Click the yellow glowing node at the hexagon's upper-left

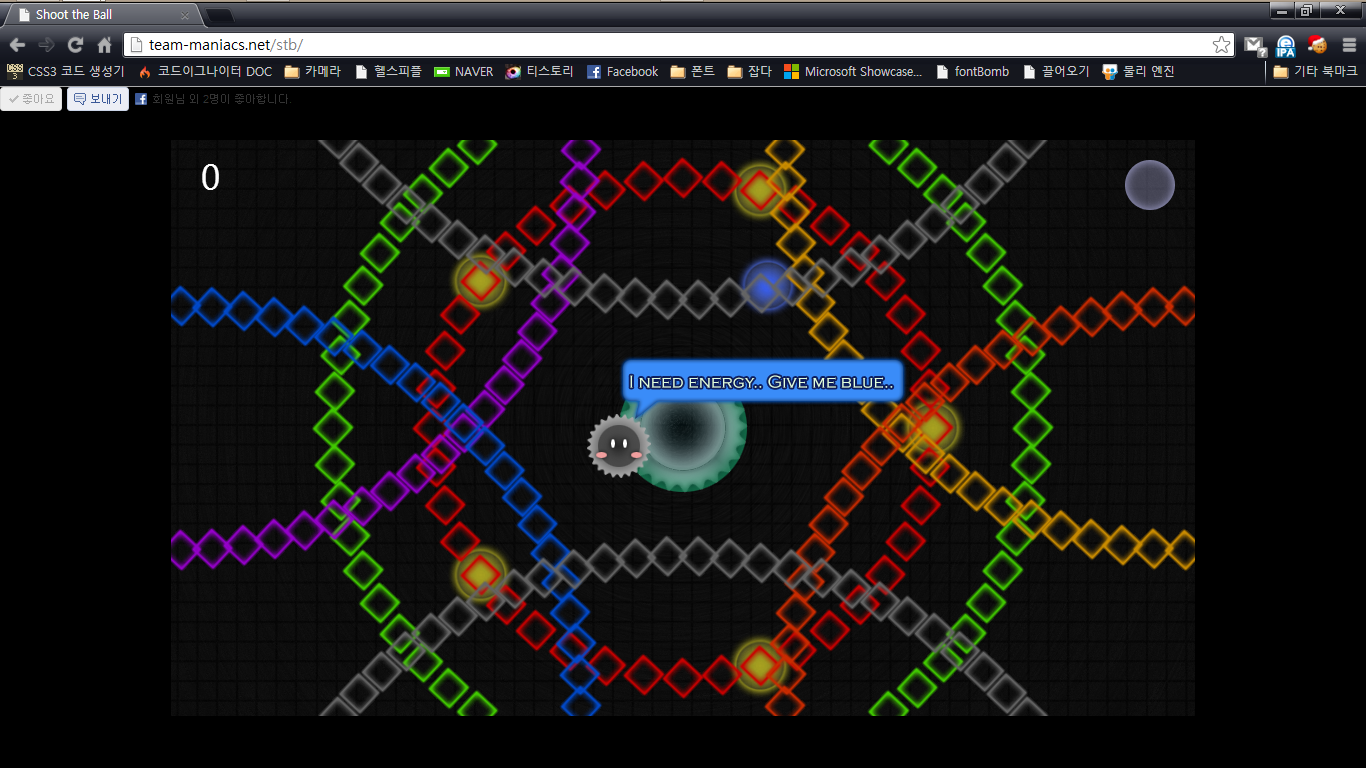coord(481,282)
